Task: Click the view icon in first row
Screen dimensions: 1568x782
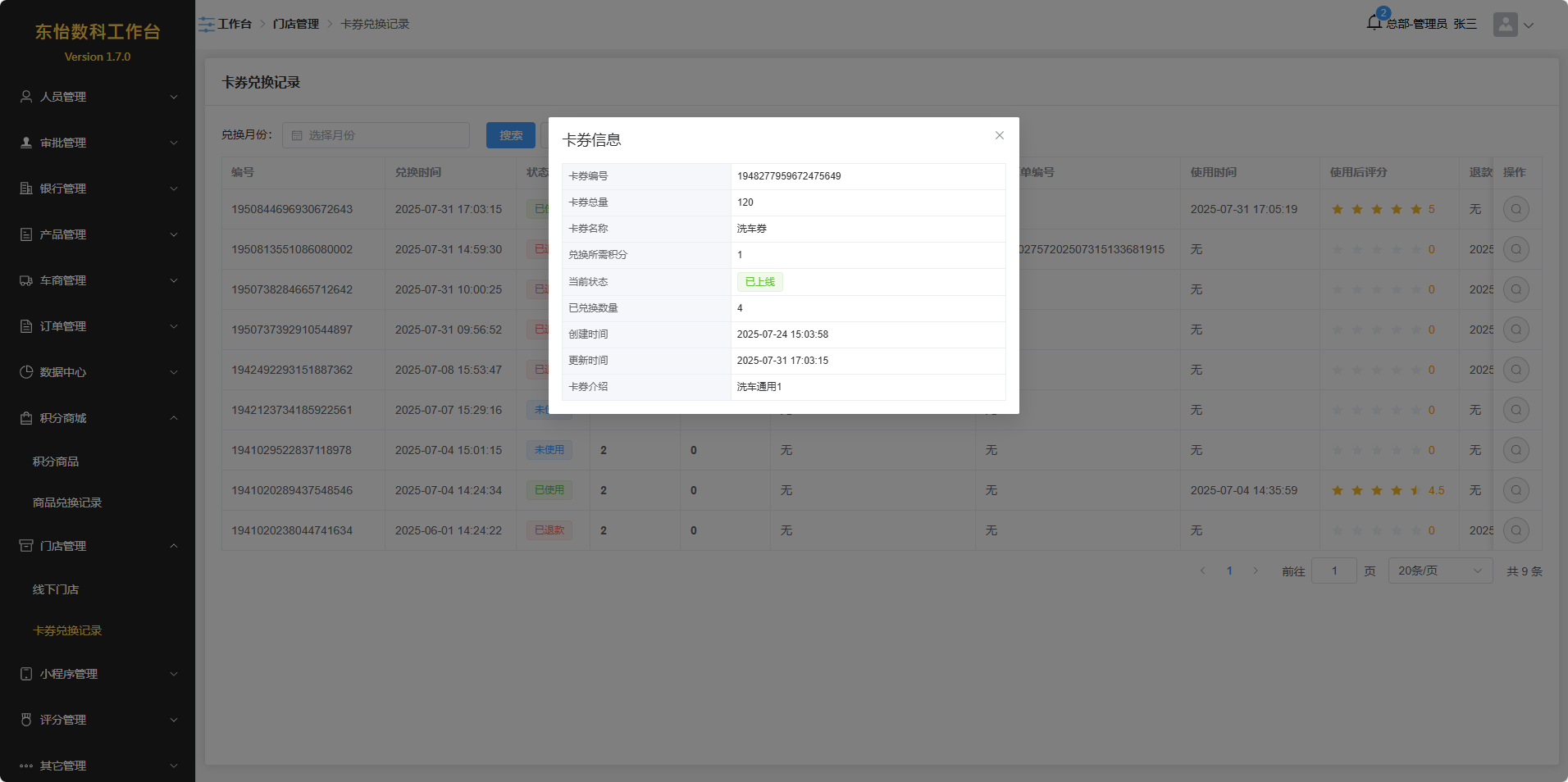Action: point(1516,210)
